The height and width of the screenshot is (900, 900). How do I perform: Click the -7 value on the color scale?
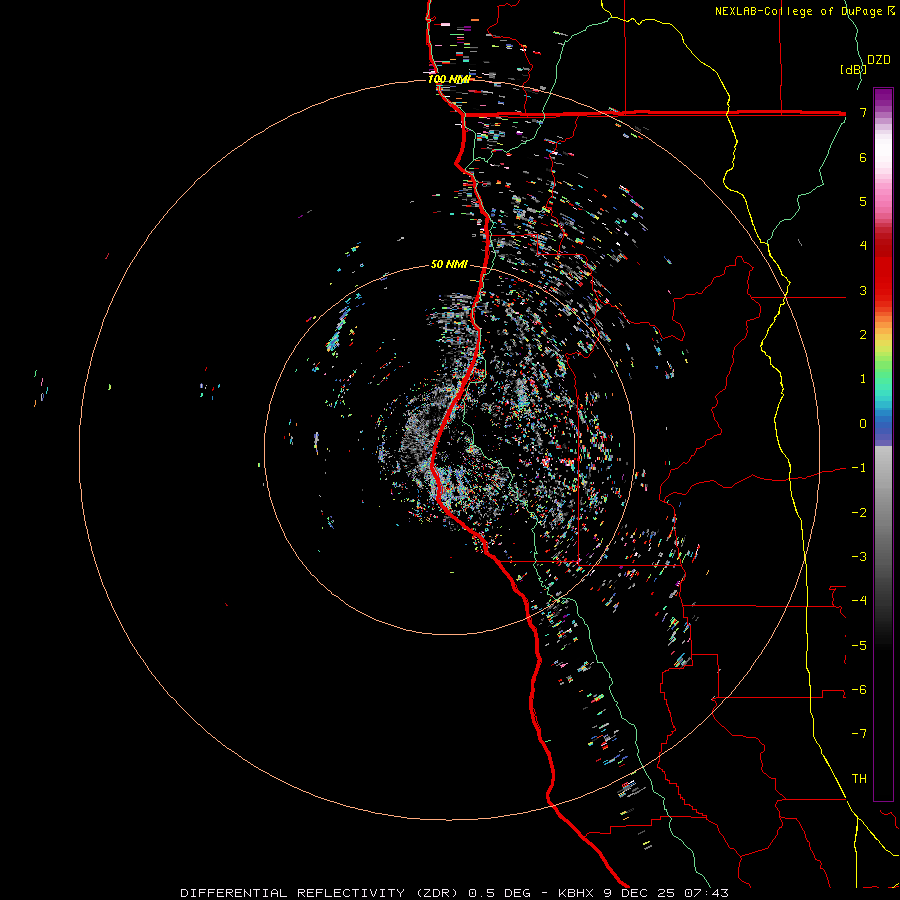859,734
